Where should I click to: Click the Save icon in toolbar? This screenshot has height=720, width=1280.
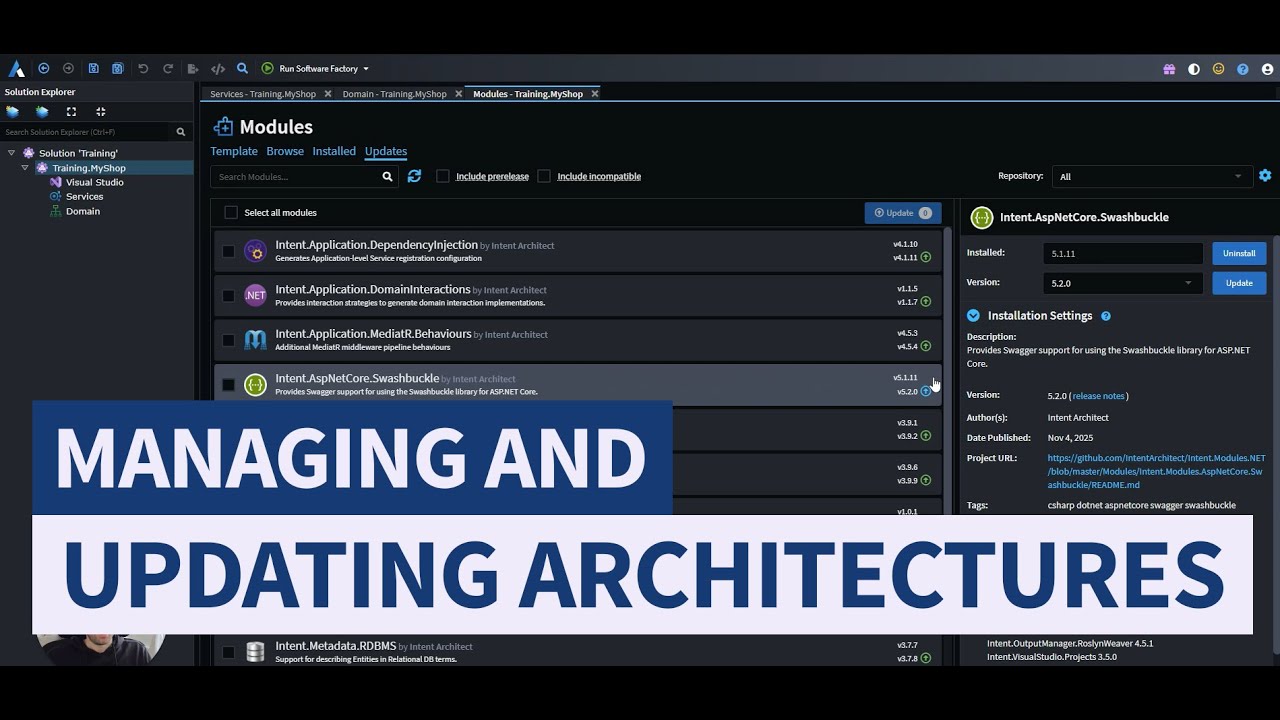93,69
